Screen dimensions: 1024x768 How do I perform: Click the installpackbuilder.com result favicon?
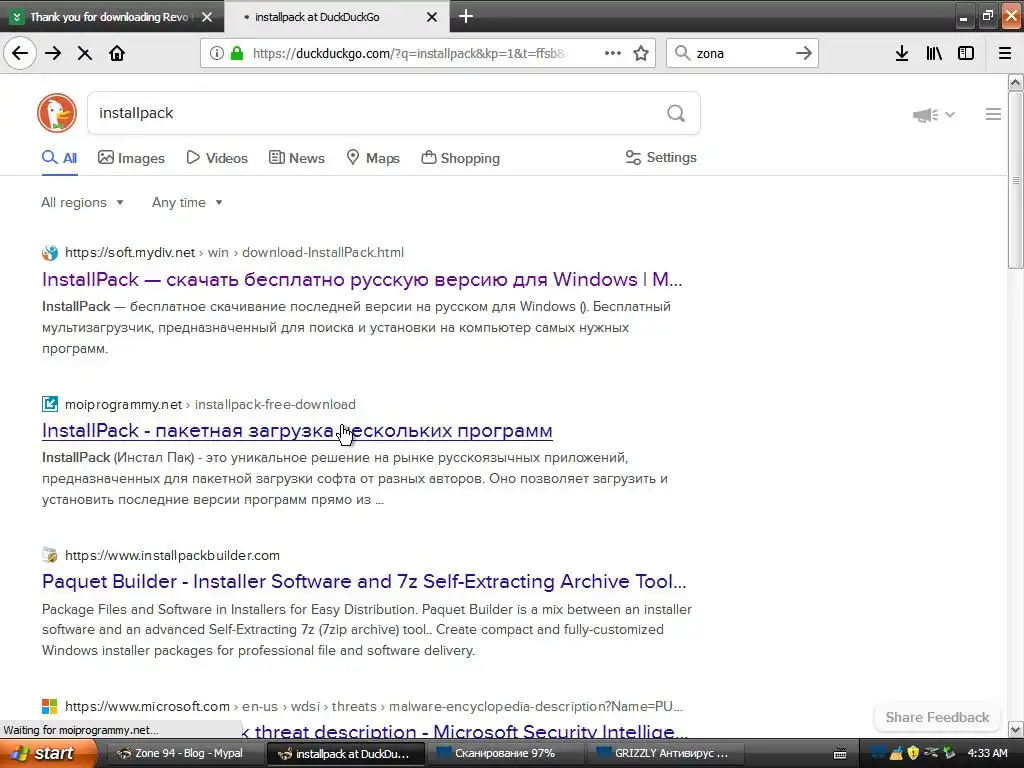tap(50, 555)
